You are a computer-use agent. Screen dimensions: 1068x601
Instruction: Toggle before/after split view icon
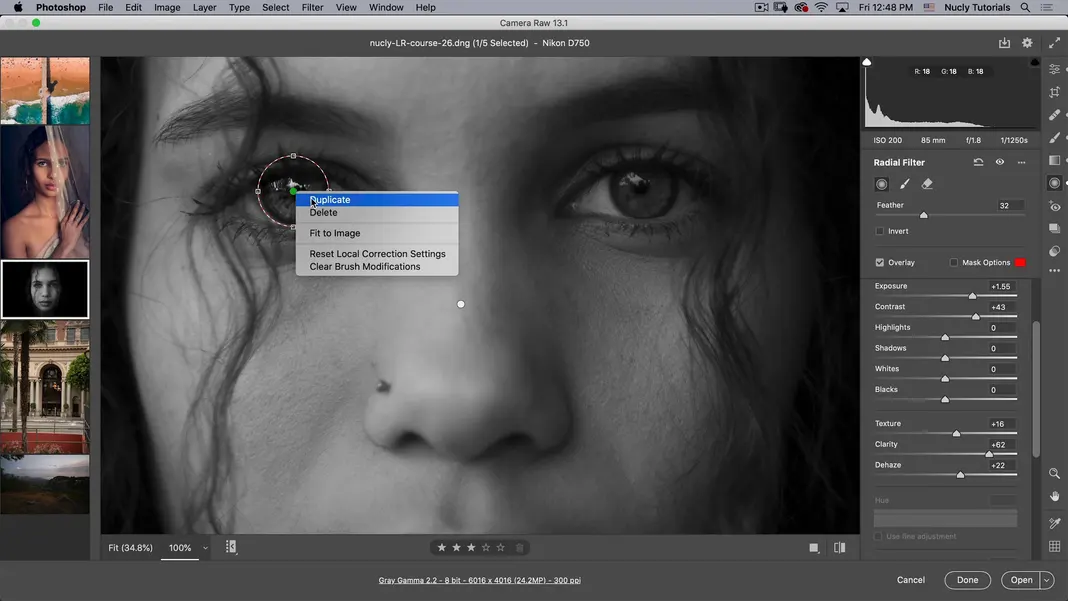coord(839,548)
